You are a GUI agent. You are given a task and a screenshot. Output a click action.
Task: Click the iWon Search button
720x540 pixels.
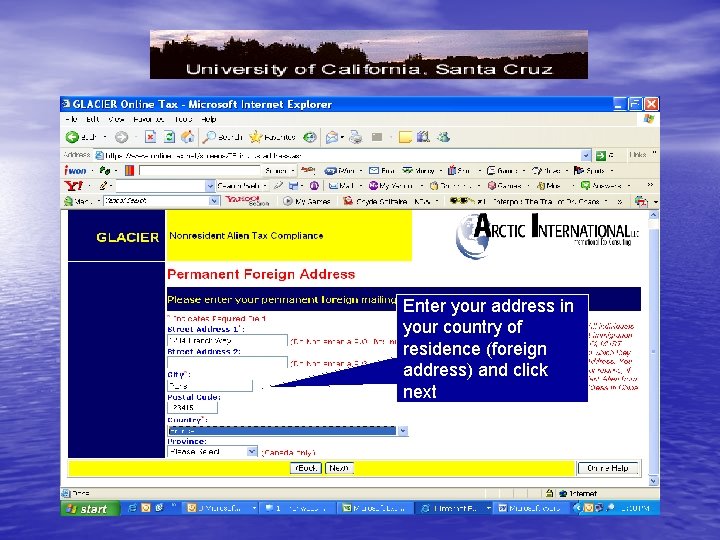pos(276,170)
